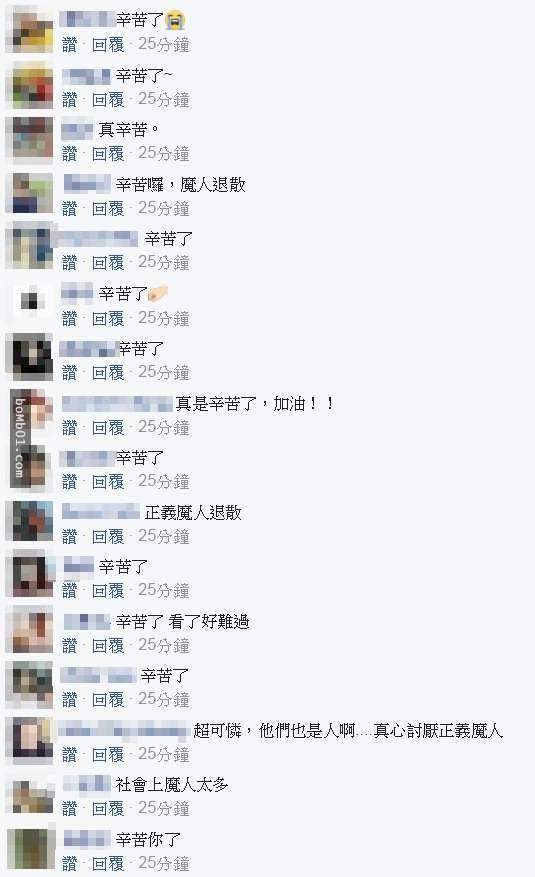This screenshot has width=535, height=877.
Task: Click commenter name before '正義魔人退散'
Action: (x=101, y=512)
